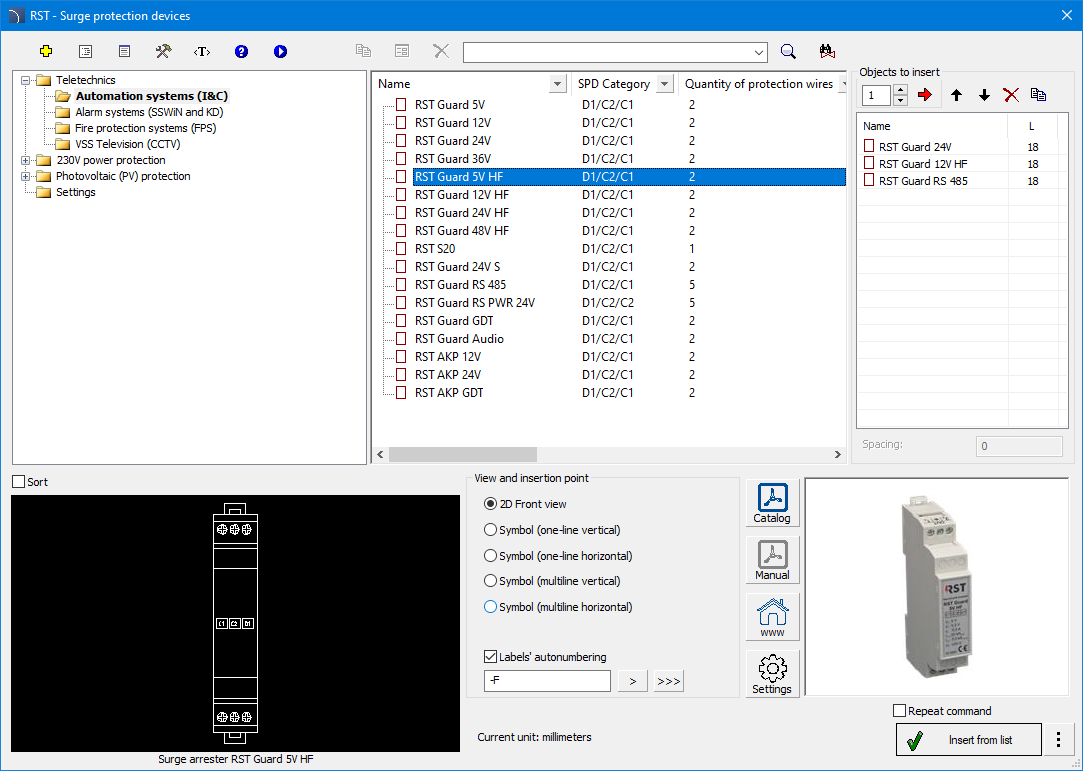Open the WWW home page button
The image size is (1083, 771).
[x=772, y=617]
